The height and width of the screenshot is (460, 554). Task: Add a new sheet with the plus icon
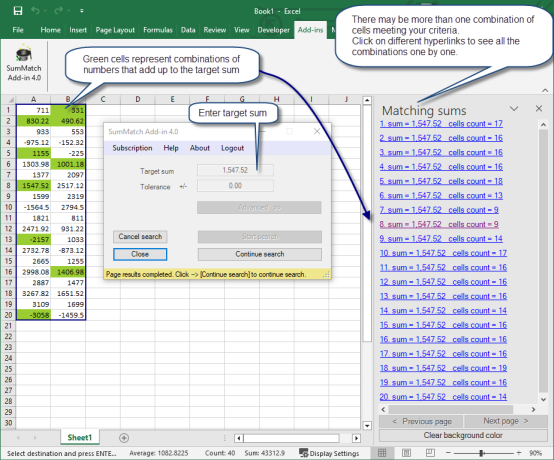click(124, 438)
